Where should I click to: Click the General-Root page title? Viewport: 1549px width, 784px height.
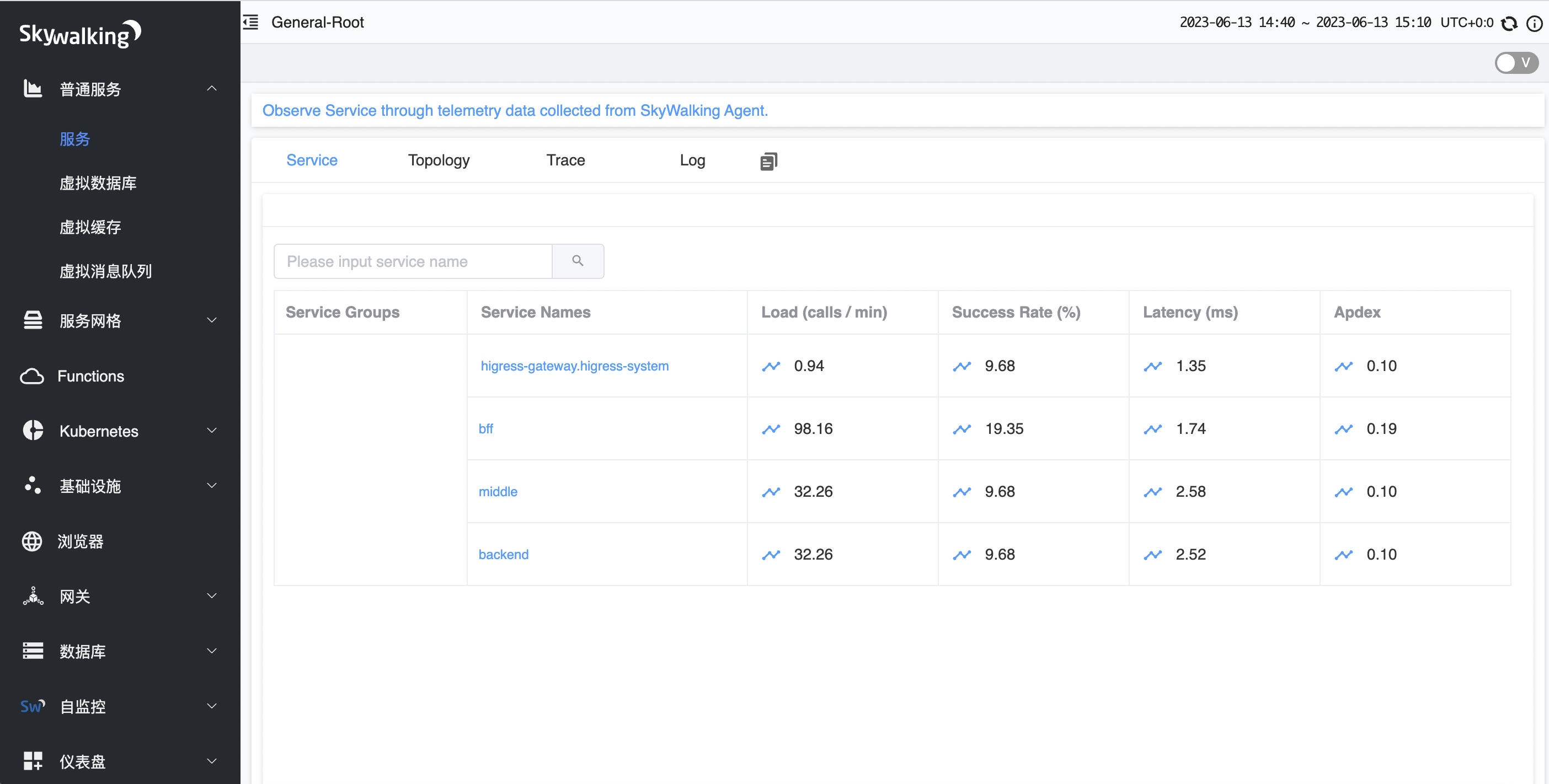(x=318, y=22)
